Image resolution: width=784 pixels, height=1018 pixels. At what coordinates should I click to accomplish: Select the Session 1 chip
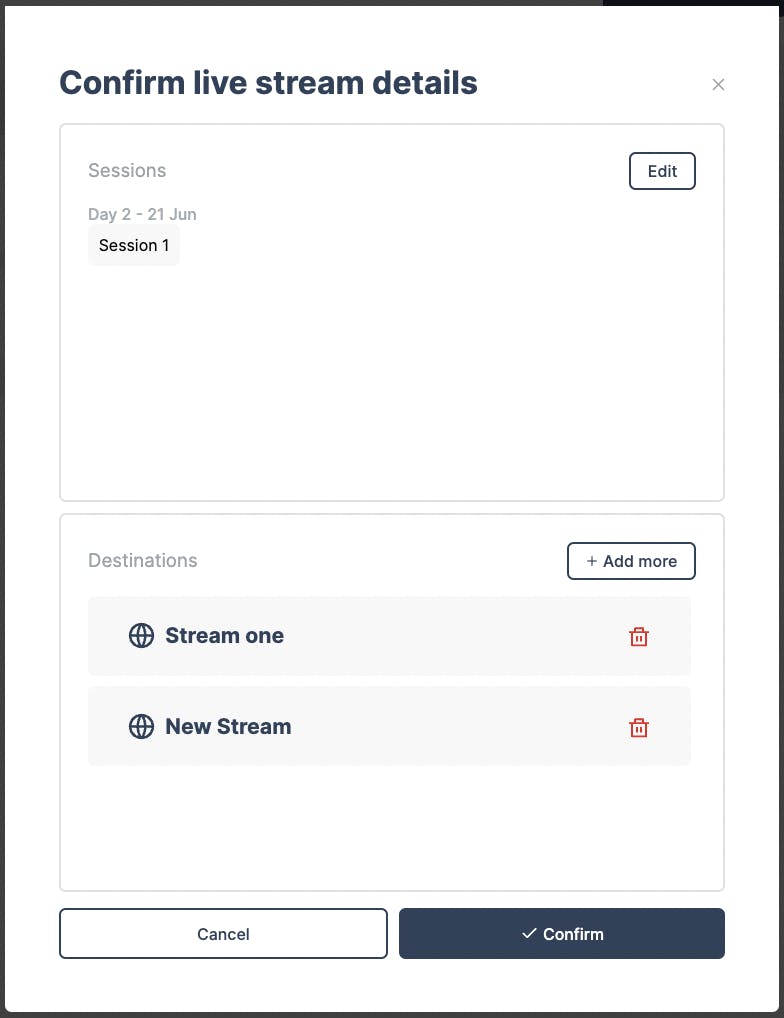pos(134,245)
